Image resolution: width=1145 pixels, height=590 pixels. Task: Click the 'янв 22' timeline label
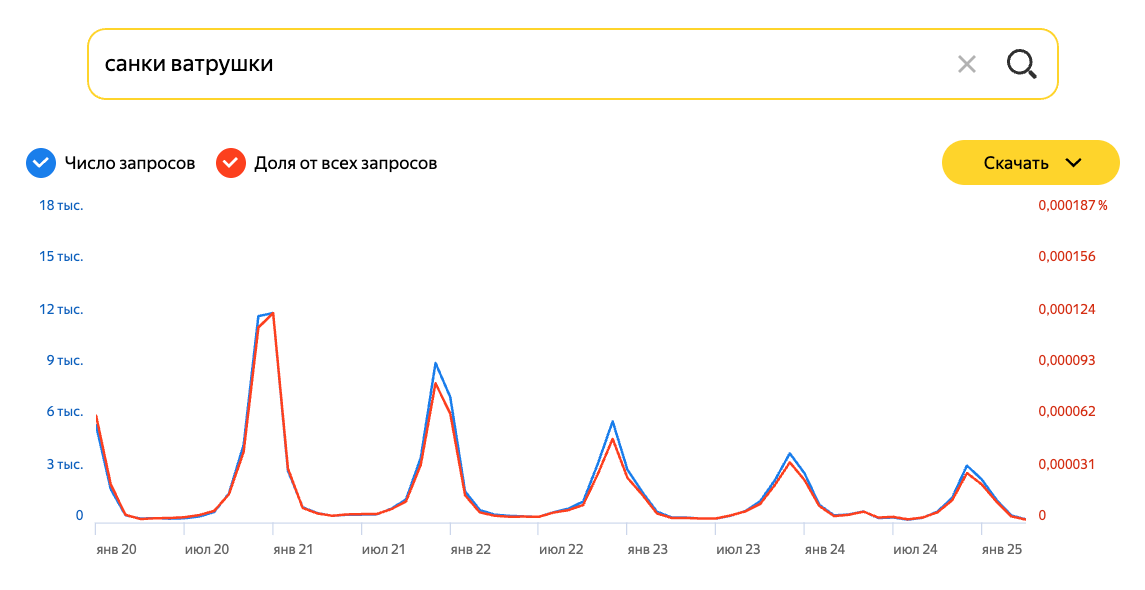click(470, 549)
